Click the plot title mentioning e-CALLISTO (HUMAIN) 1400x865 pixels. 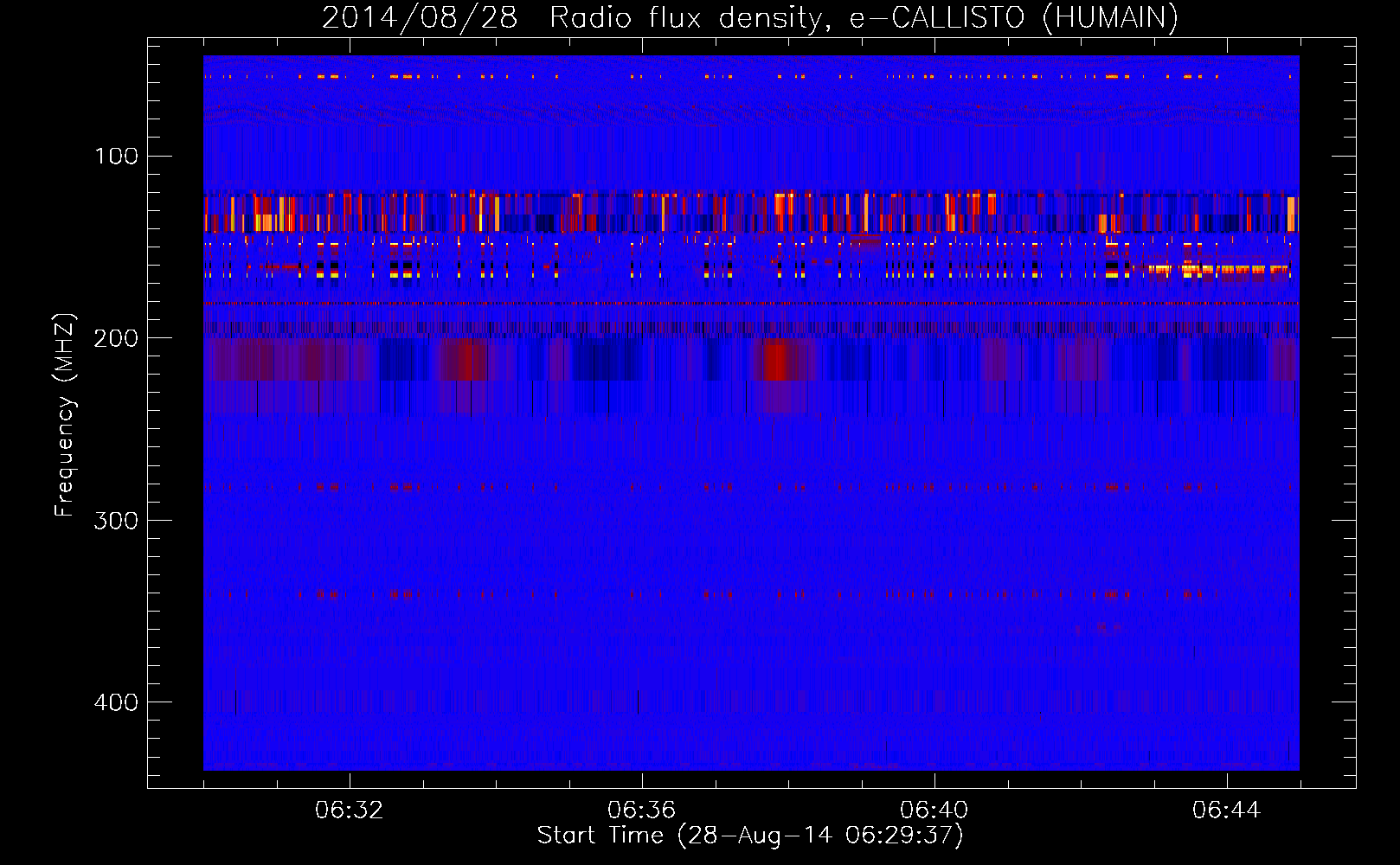tap(750, 18)
